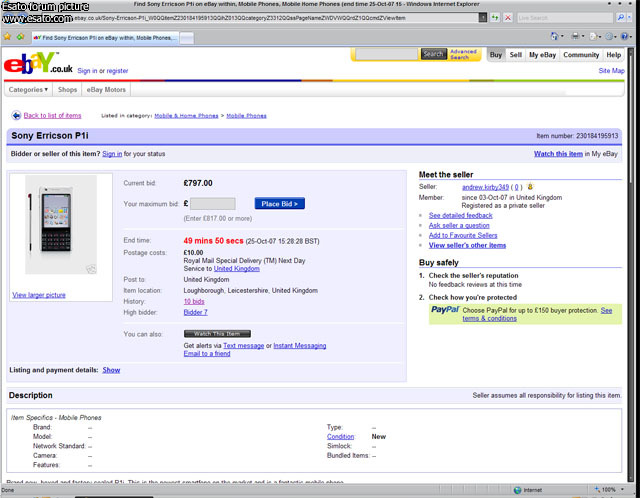Image resolution: width=640 pixels, height=498 pixels.
Task: Open the eBay Motors menu item
Action: (106, 89)
